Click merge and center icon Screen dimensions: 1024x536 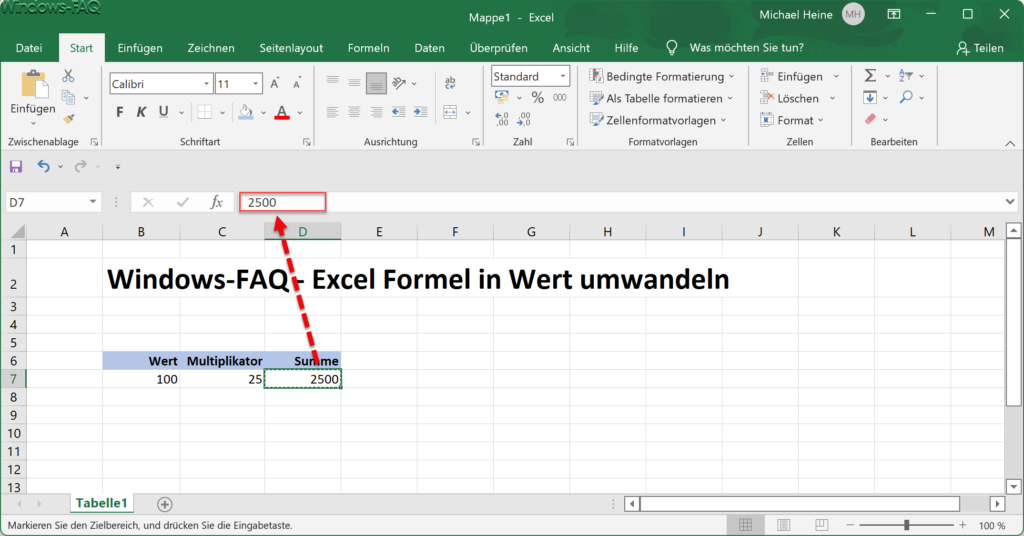pyautogui.click(x=450, y=112)
